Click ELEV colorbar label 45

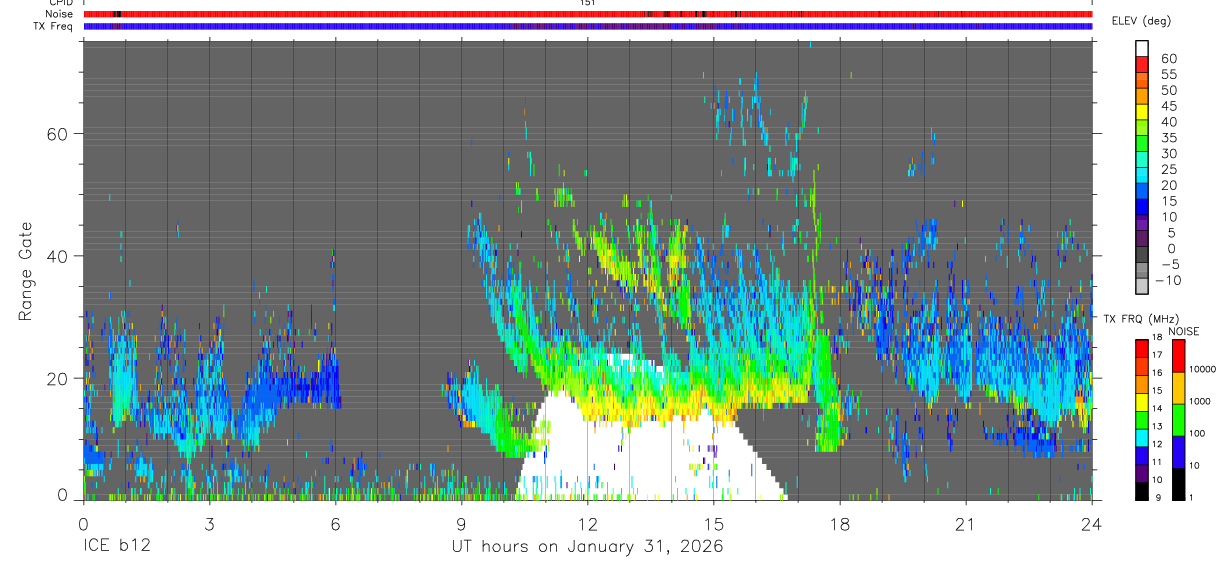pyautogui.click(x=1168, y=106)
